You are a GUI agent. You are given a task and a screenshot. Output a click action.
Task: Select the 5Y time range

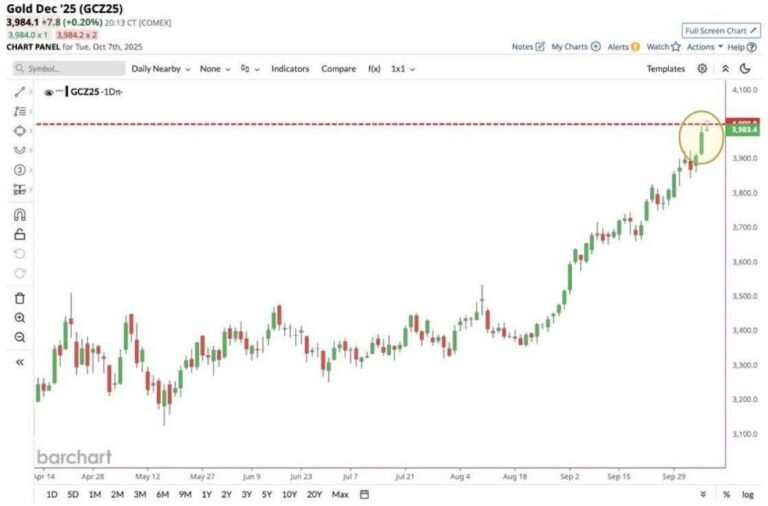(x=267, y=495)
